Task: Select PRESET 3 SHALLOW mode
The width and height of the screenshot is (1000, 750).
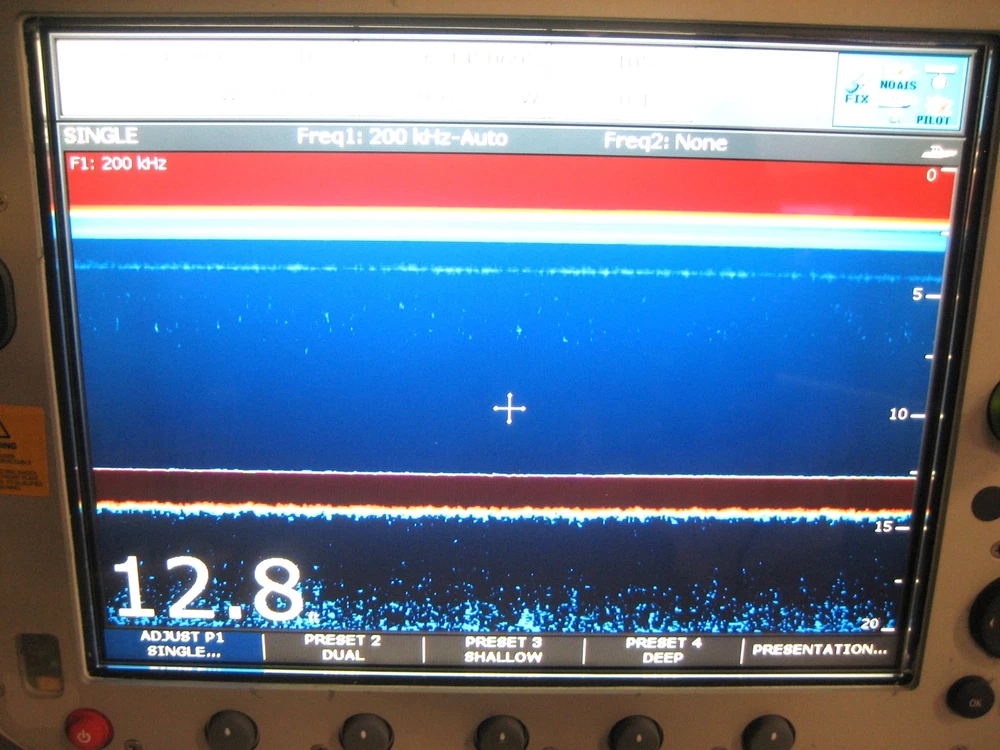Action: [503, 648]
